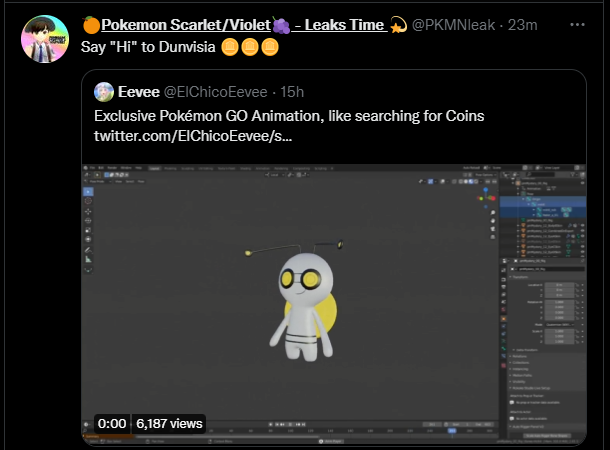
Task: Toggle the viewport overlays button
Action: pyautogui.click(x=443, y=181)
